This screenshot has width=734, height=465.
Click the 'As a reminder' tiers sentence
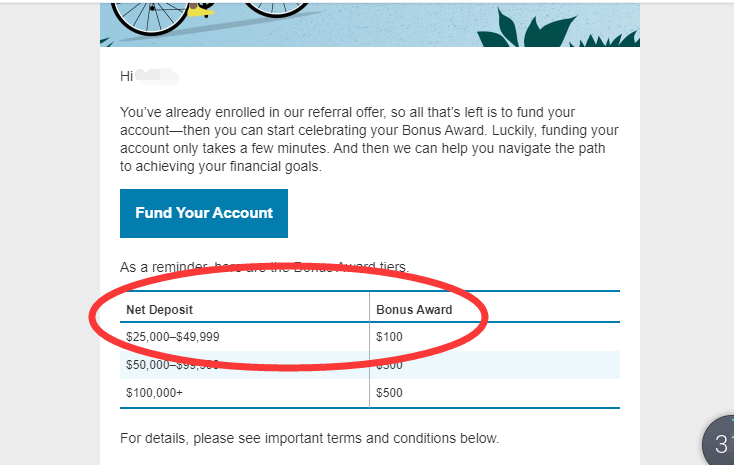(x=264, y=267)
